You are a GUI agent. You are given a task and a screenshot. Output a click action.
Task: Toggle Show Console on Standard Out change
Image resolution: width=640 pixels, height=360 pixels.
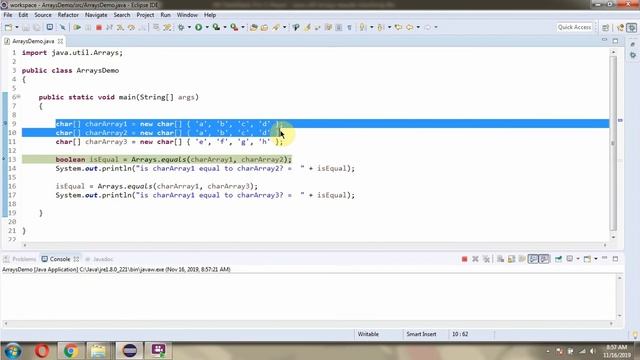[533, 259]
